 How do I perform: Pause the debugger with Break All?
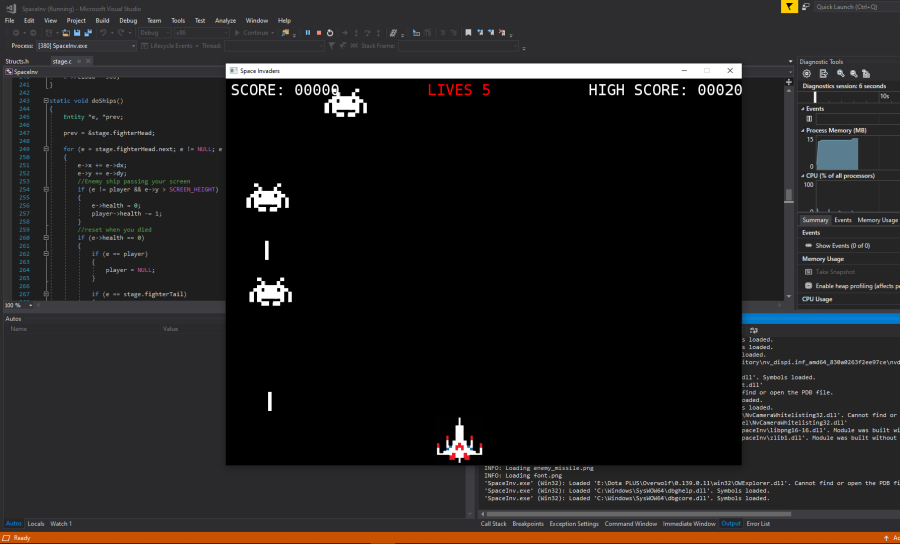(x=308, y=33)
